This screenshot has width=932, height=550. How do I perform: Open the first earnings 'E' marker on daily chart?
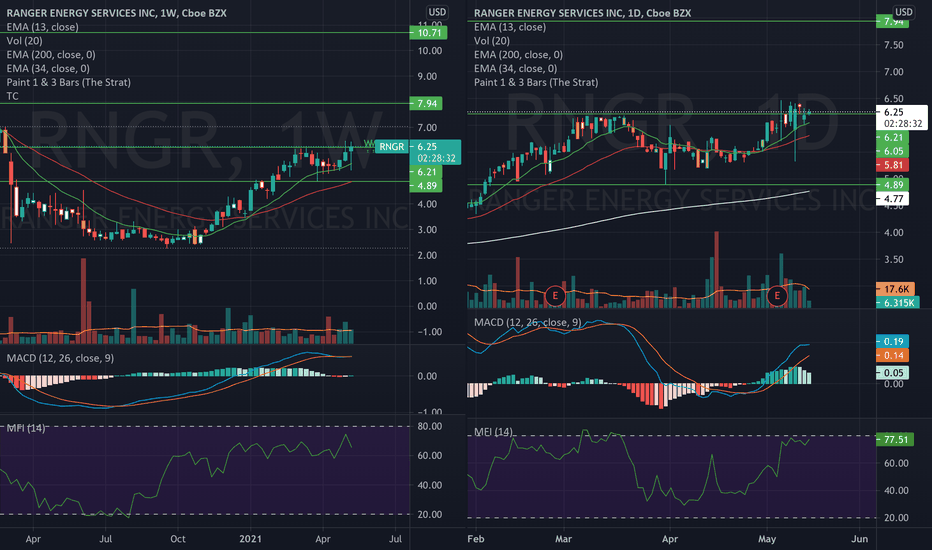(555, 296)
